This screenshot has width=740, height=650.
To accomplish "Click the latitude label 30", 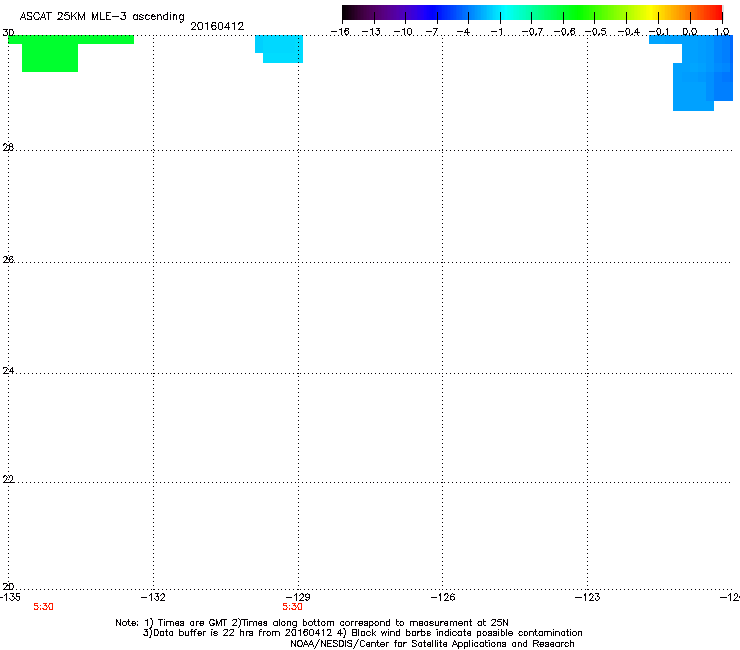I will pyautogui.click(x=8, y=33).
